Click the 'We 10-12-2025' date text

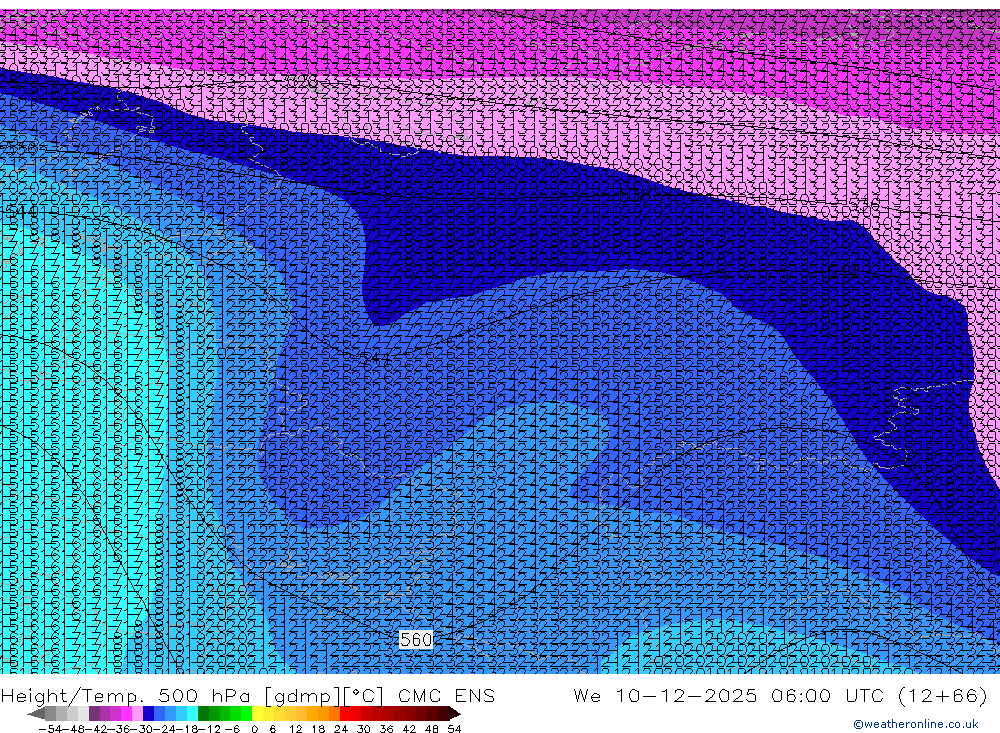click(665, 696)
